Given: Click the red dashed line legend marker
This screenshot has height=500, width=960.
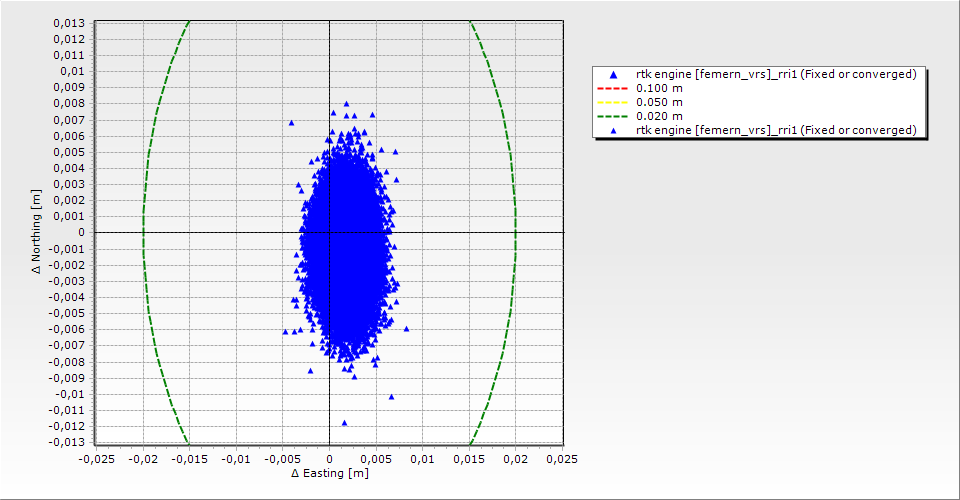Looking at the screenshot, I should tap(613, 88).
